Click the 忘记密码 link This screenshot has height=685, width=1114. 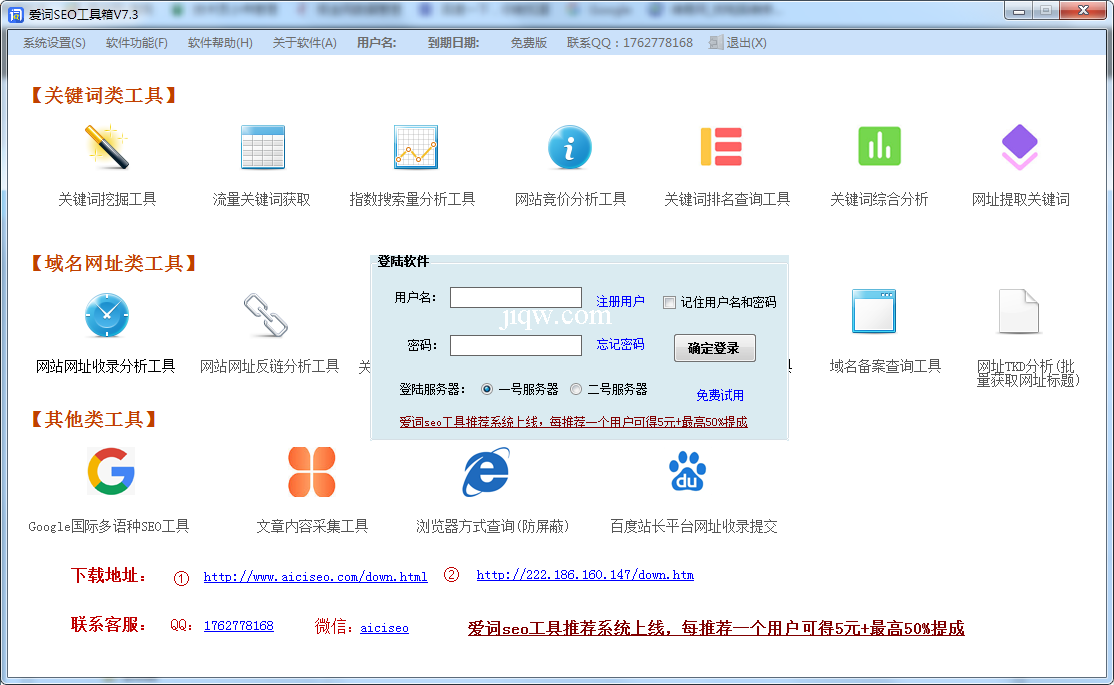click(620, 344)
